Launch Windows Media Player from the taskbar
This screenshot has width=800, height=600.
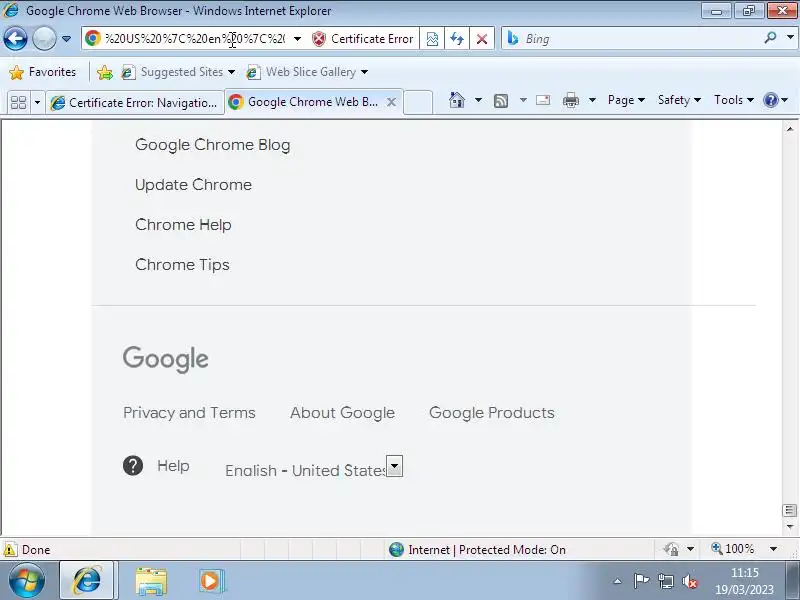(x=210, y=581)
